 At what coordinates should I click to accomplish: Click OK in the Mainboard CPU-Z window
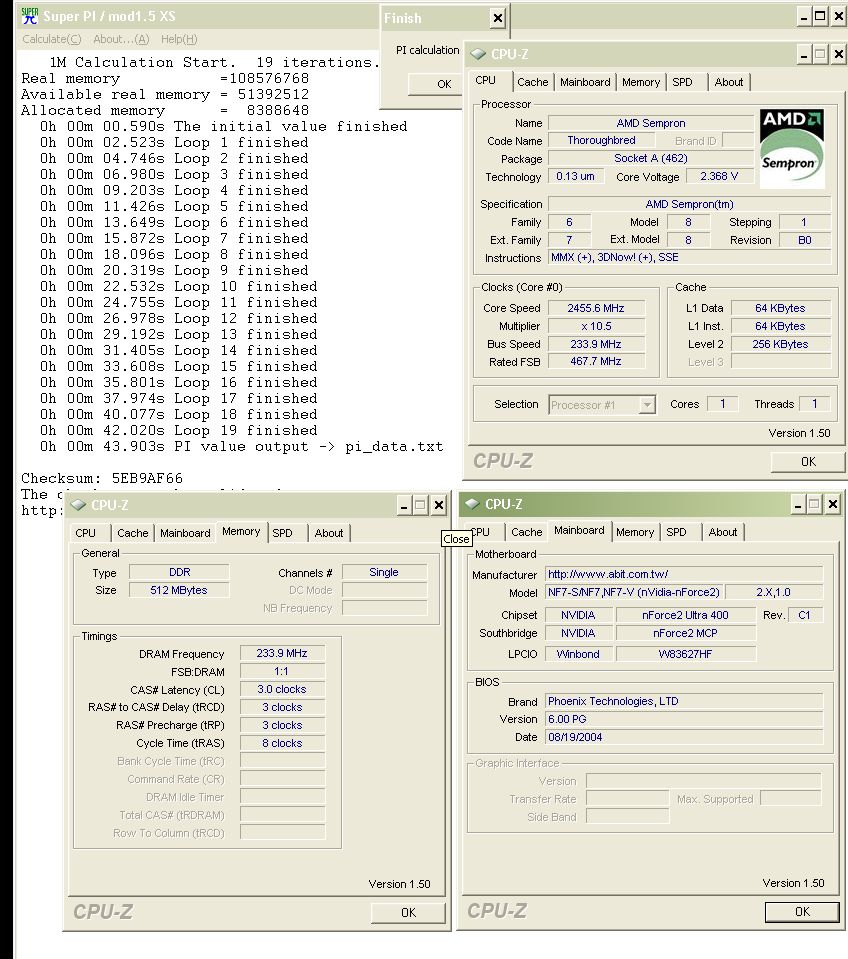(802, 912)
